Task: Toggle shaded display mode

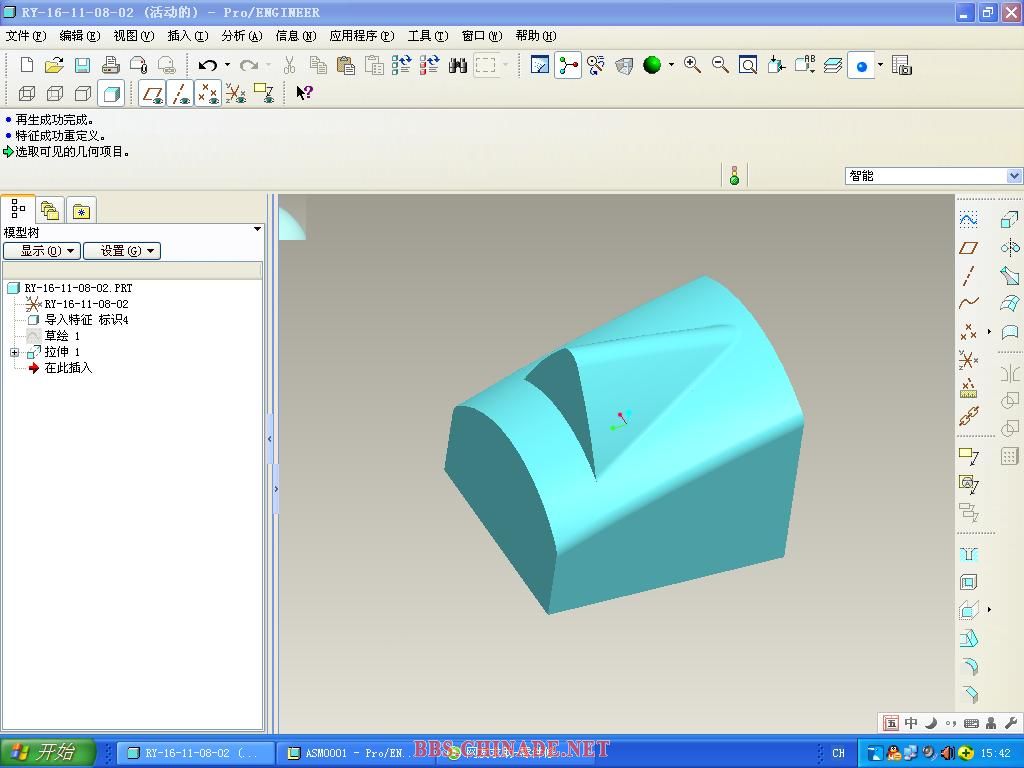Action: (x=111, y=94)
